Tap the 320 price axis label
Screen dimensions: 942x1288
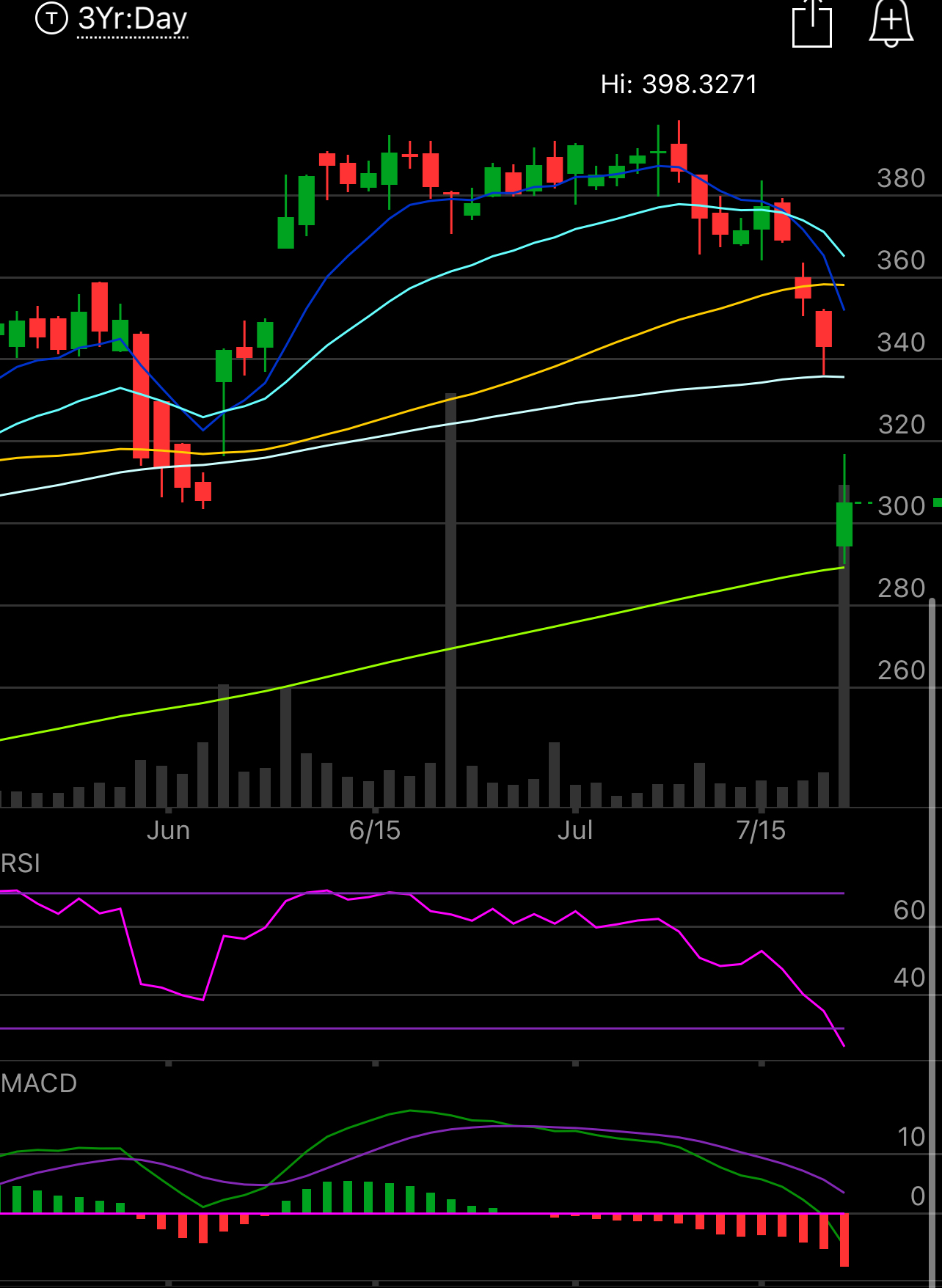pos(901,425)
